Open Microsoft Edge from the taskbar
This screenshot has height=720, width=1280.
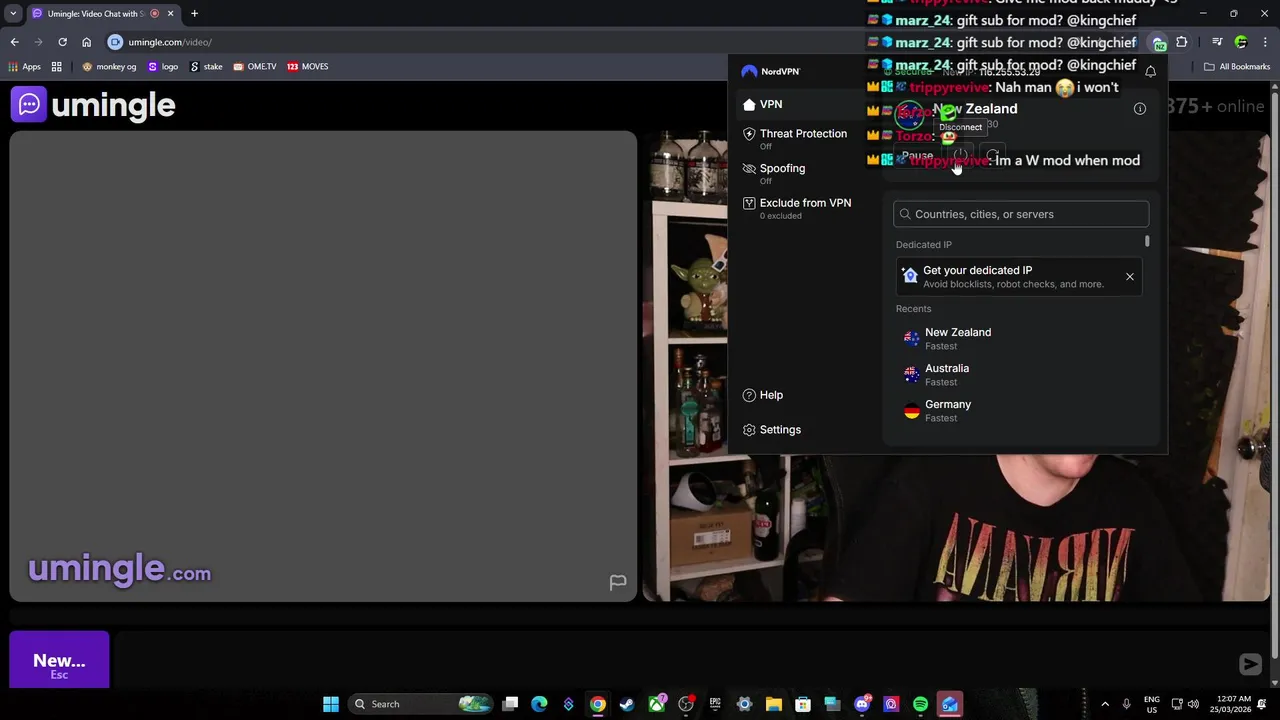(539, 704)
